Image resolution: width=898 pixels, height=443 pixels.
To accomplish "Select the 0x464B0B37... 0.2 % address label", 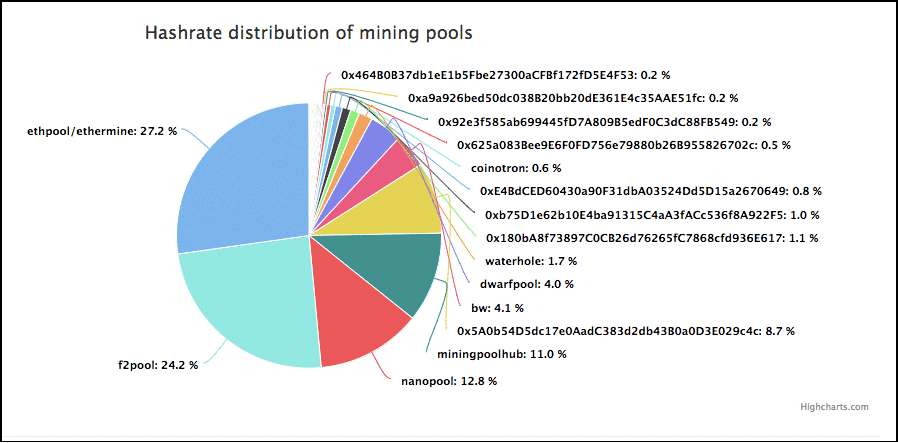I will coord(506,75).
